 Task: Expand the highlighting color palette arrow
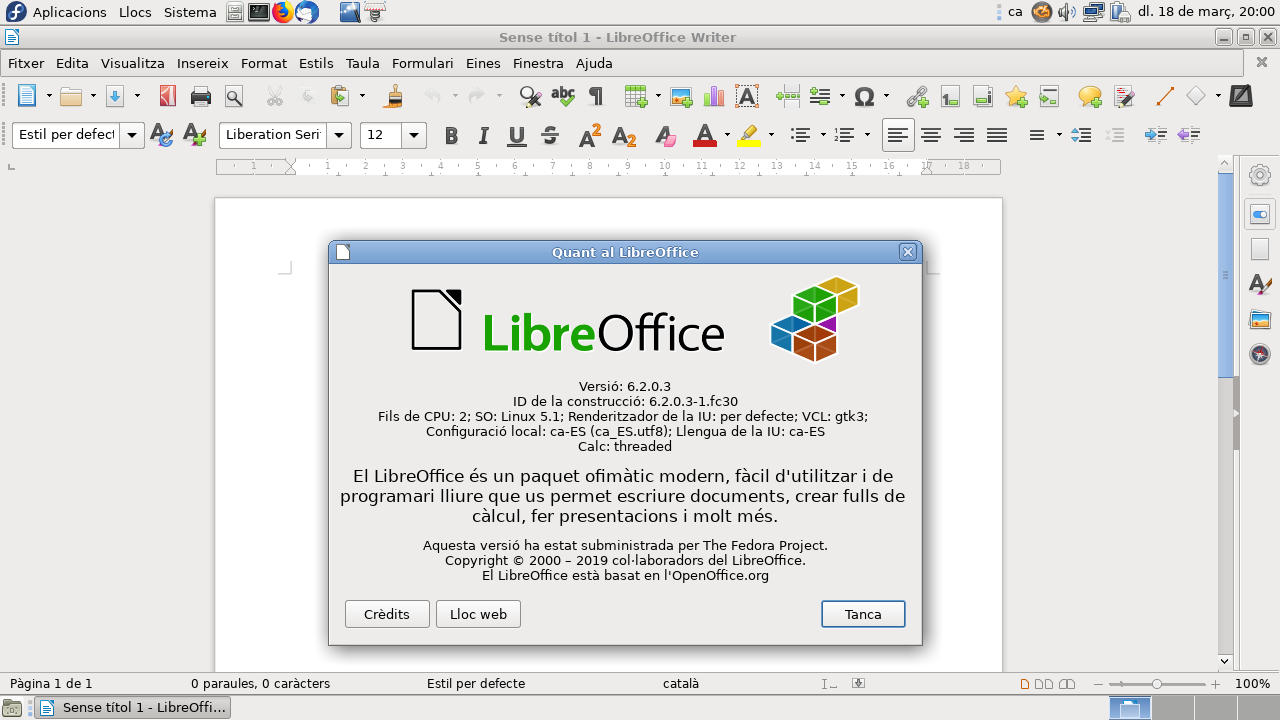click(771, 135)
